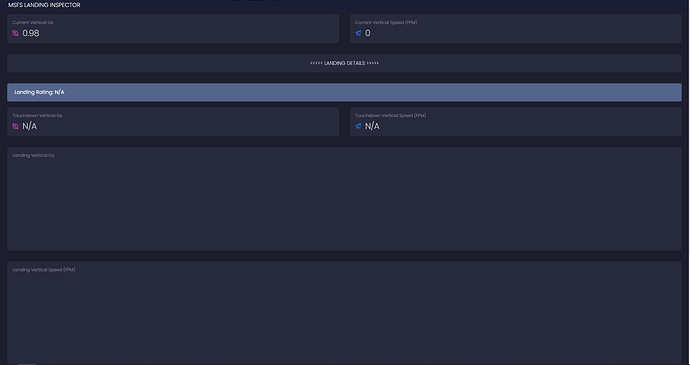Click the Touchdown Vertical Speed N/A value

pyautogui.click(x=372, y=126)
